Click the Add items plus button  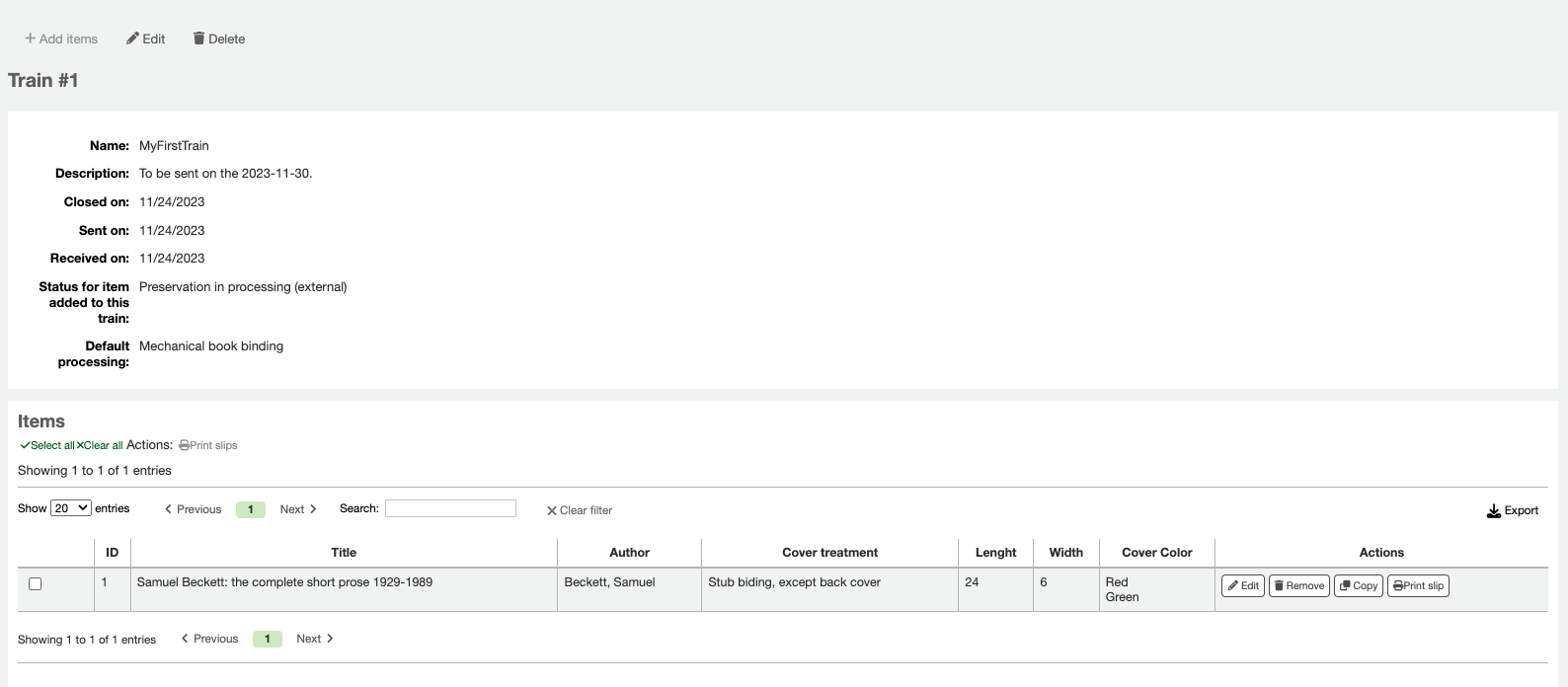tap(60, 38)
